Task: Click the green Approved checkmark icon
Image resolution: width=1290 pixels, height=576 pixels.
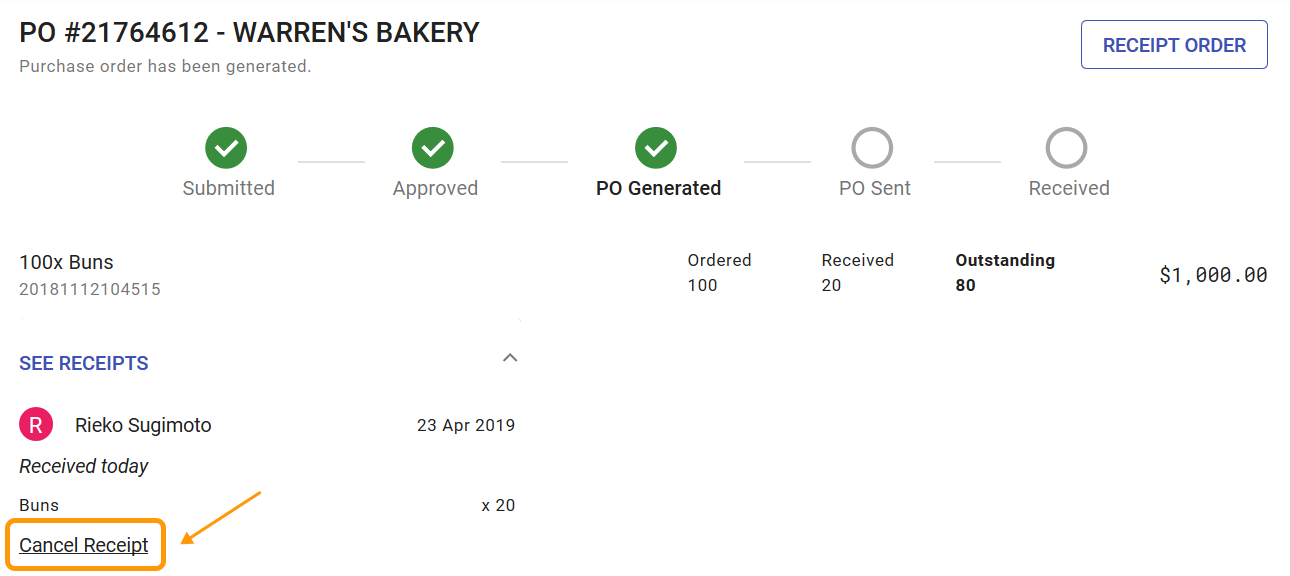Action: (x=434, y=147)
